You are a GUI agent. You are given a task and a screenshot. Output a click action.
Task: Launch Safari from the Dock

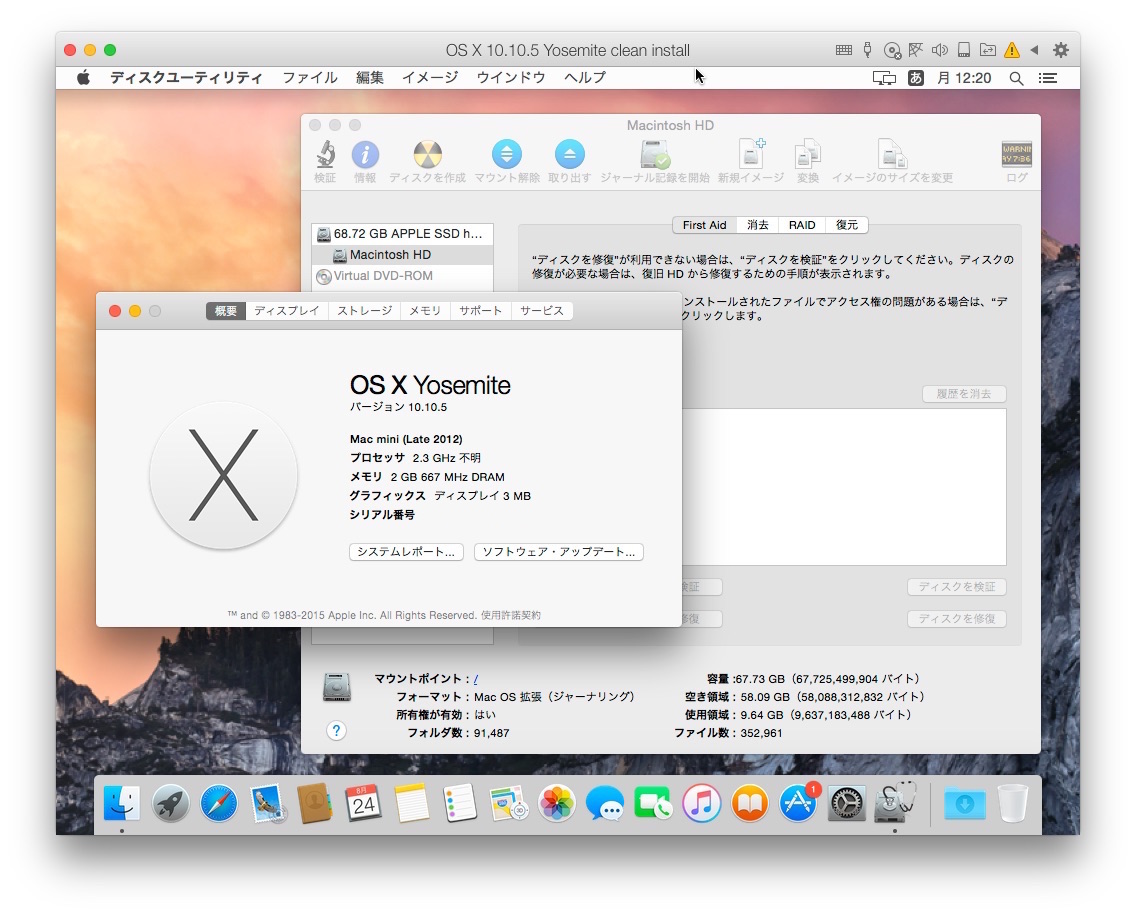click(x=219, y=803)
